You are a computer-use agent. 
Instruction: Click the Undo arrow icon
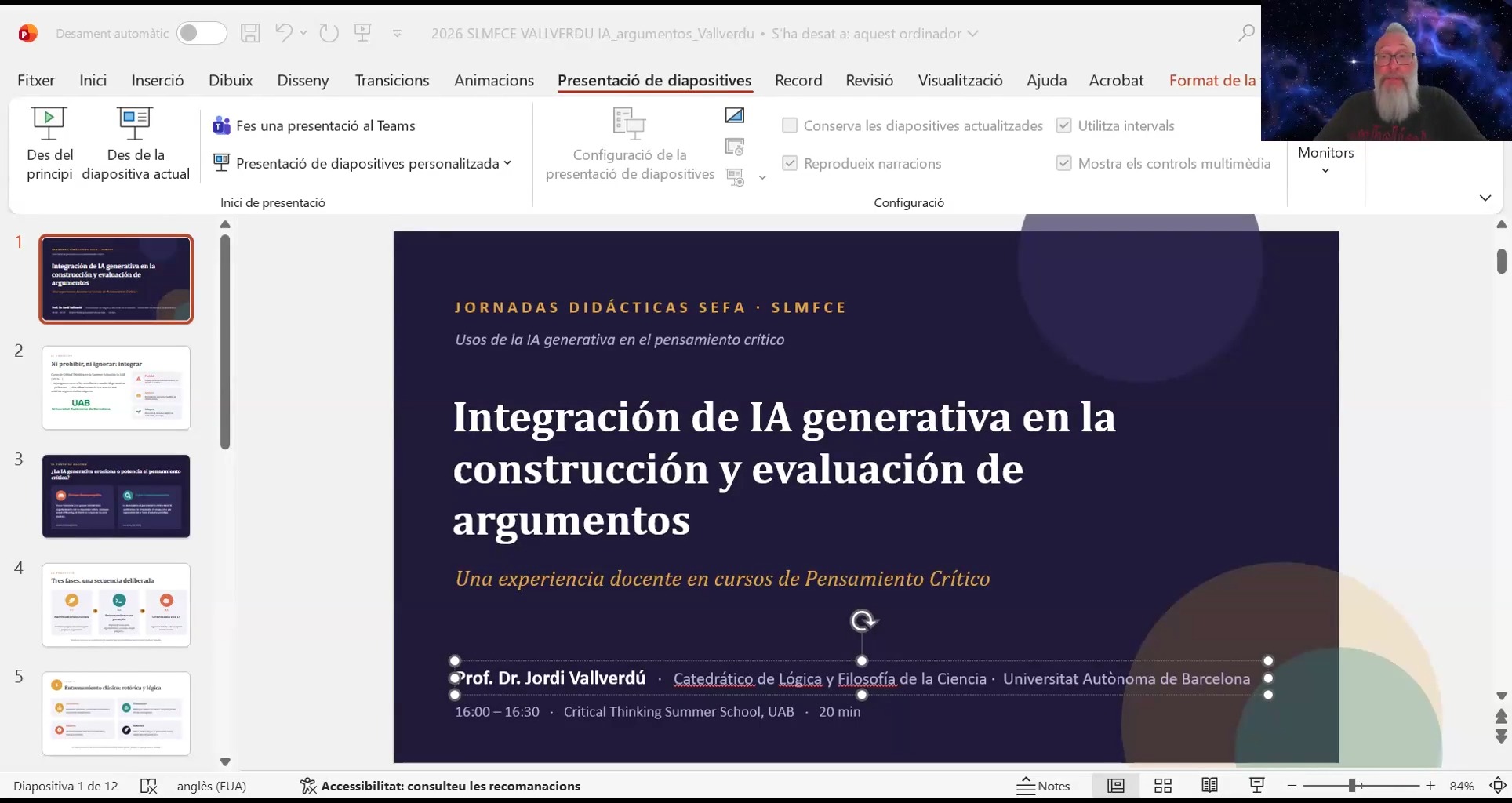tap(283, 32)
